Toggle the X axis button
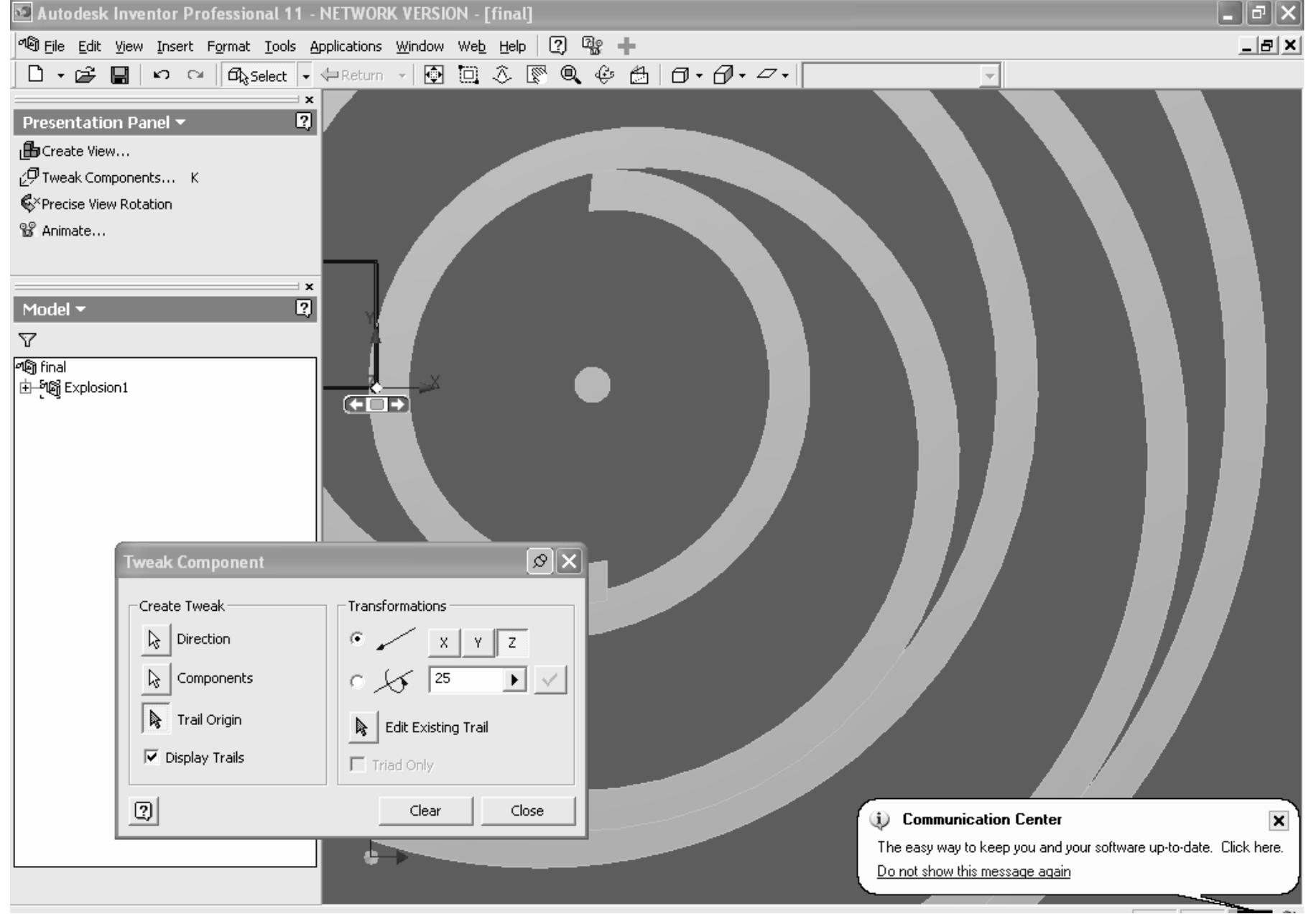Image resolution: width=1316 pixels, height=914 pixels. [444, 642]
